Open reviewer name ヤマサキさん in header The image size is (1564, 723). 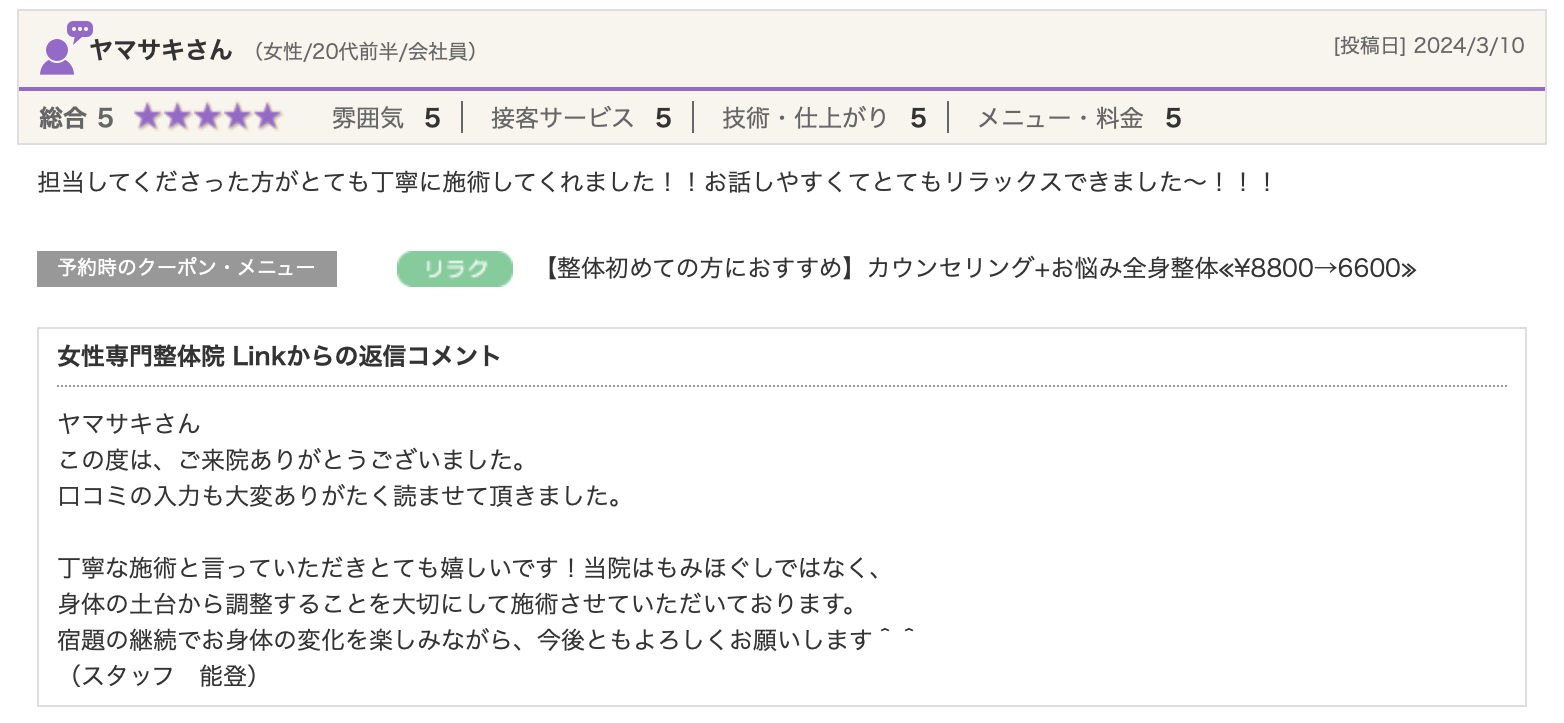(161, 50)
